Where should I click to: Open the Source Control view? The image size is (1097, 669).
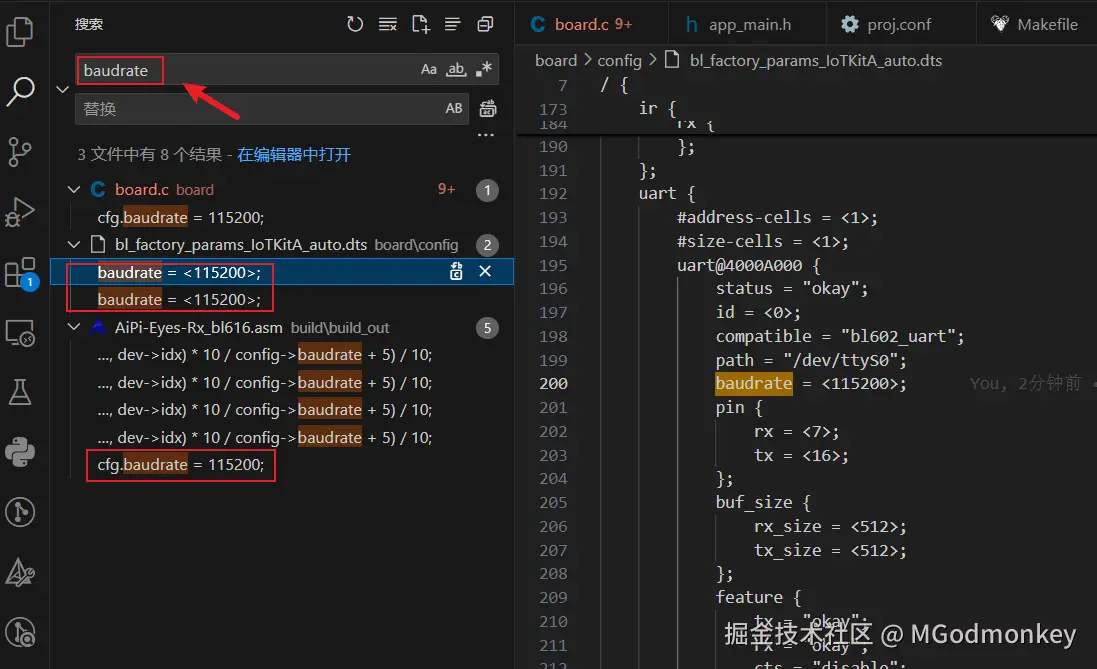point(20,151)
